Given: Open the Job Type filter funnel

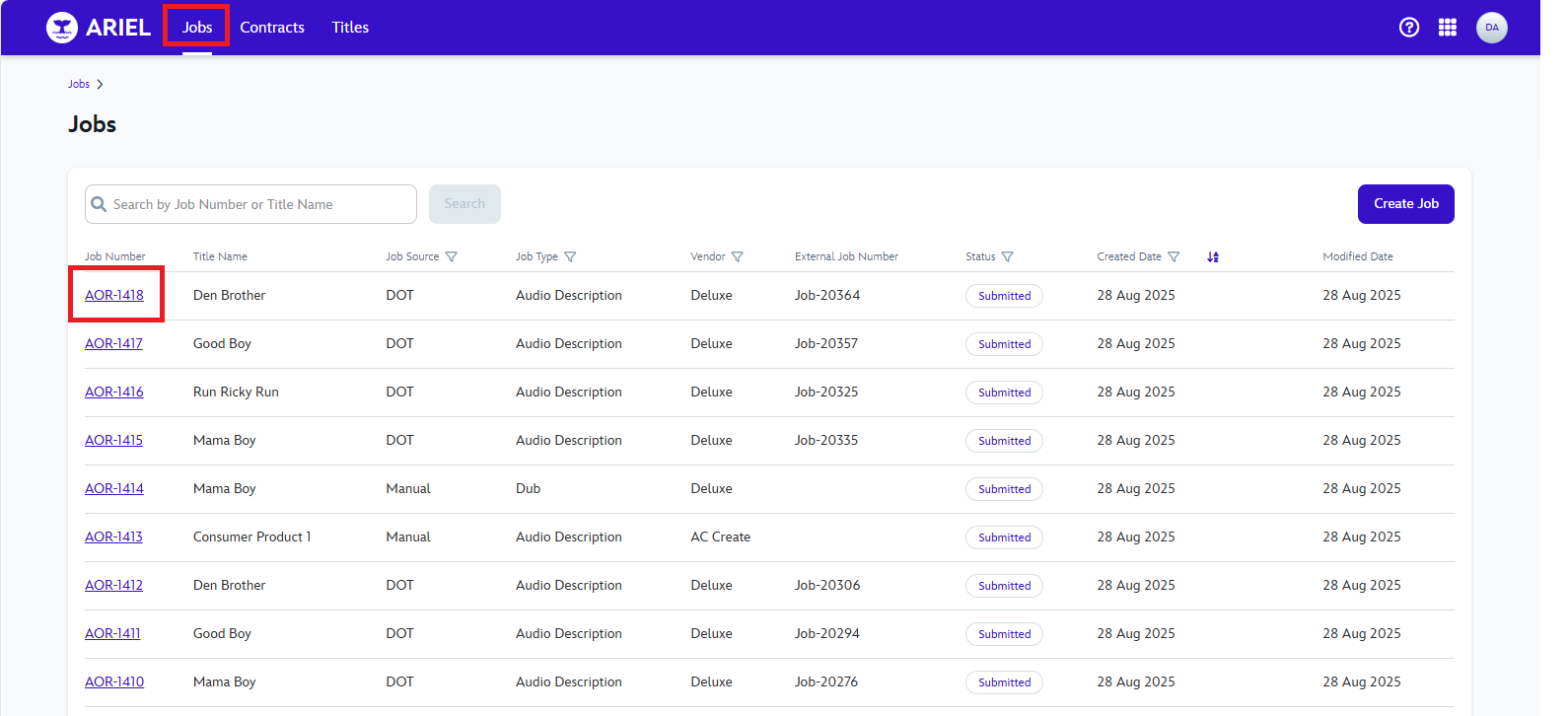Looking at the screenshot, I should [570, 256].
